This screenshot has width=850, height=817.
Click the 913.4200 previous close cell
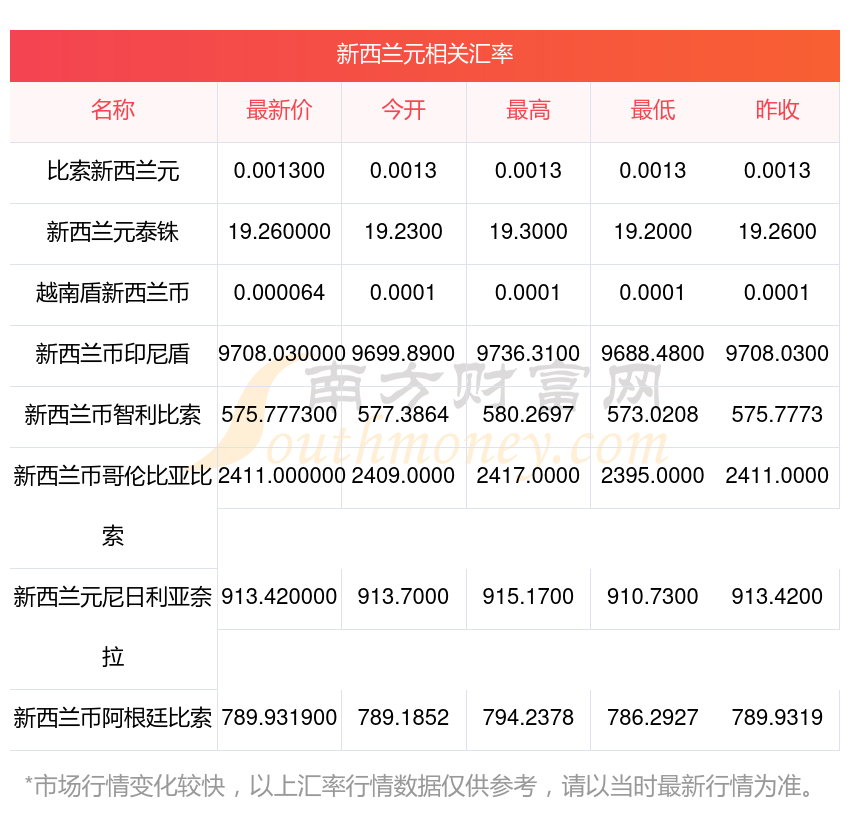coord(777,596)
